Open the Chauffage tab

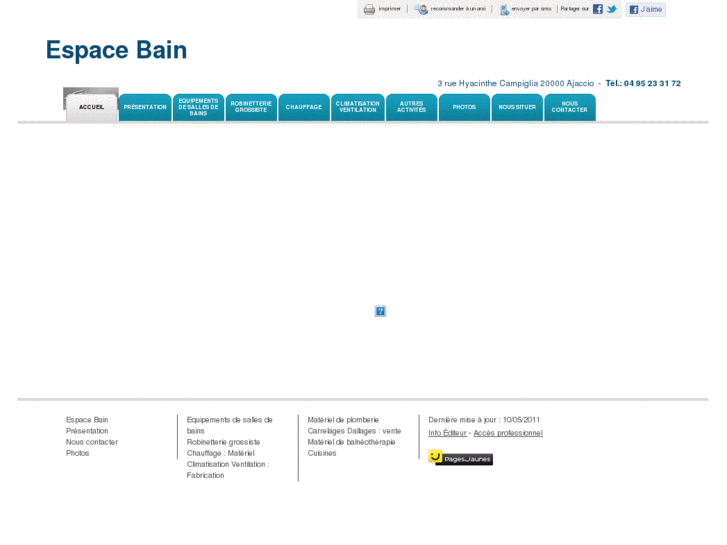coord(304,107)
